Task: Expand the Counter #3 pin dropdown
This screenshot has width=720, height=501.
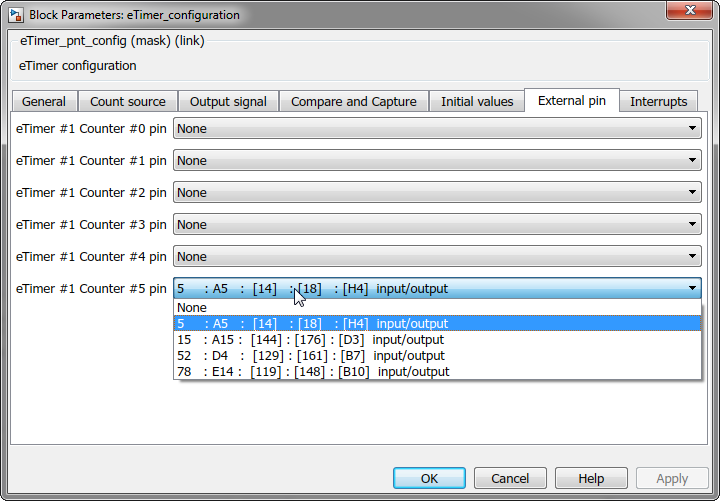Action: tap(437, 224)
